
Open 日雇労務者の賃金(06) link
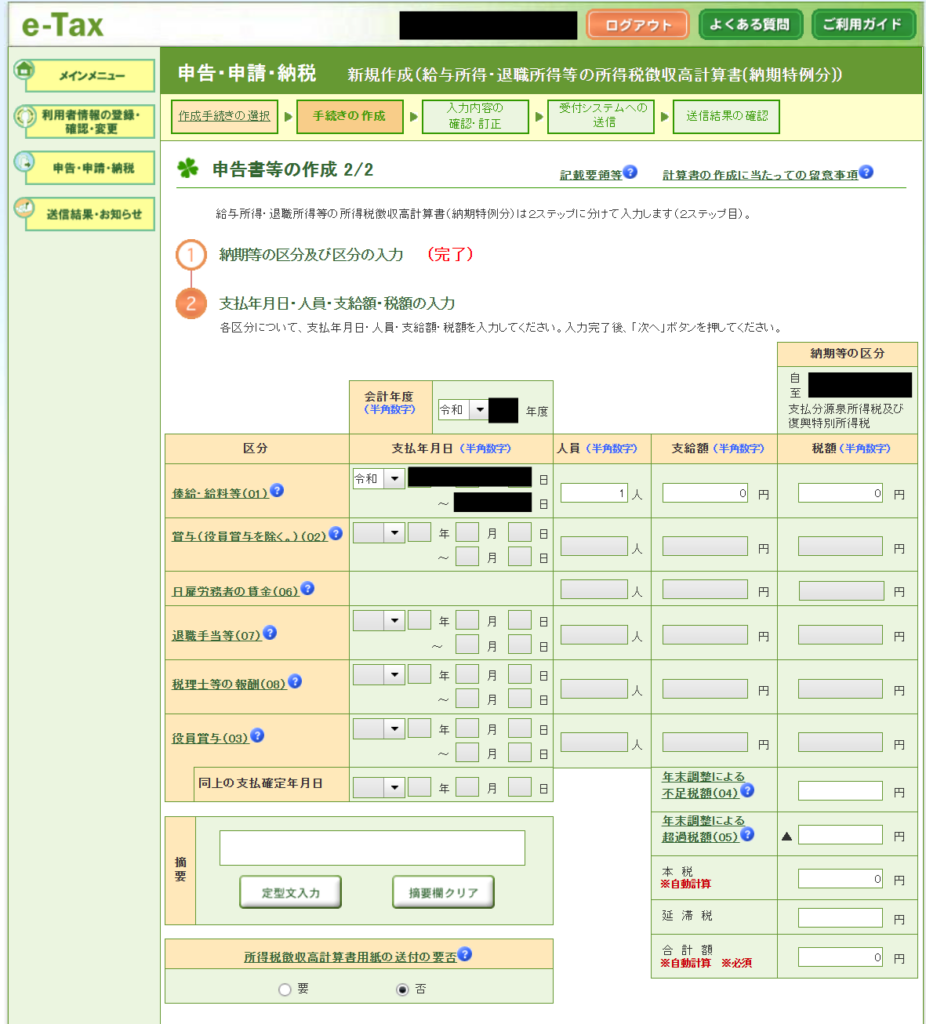click(235, 591)
